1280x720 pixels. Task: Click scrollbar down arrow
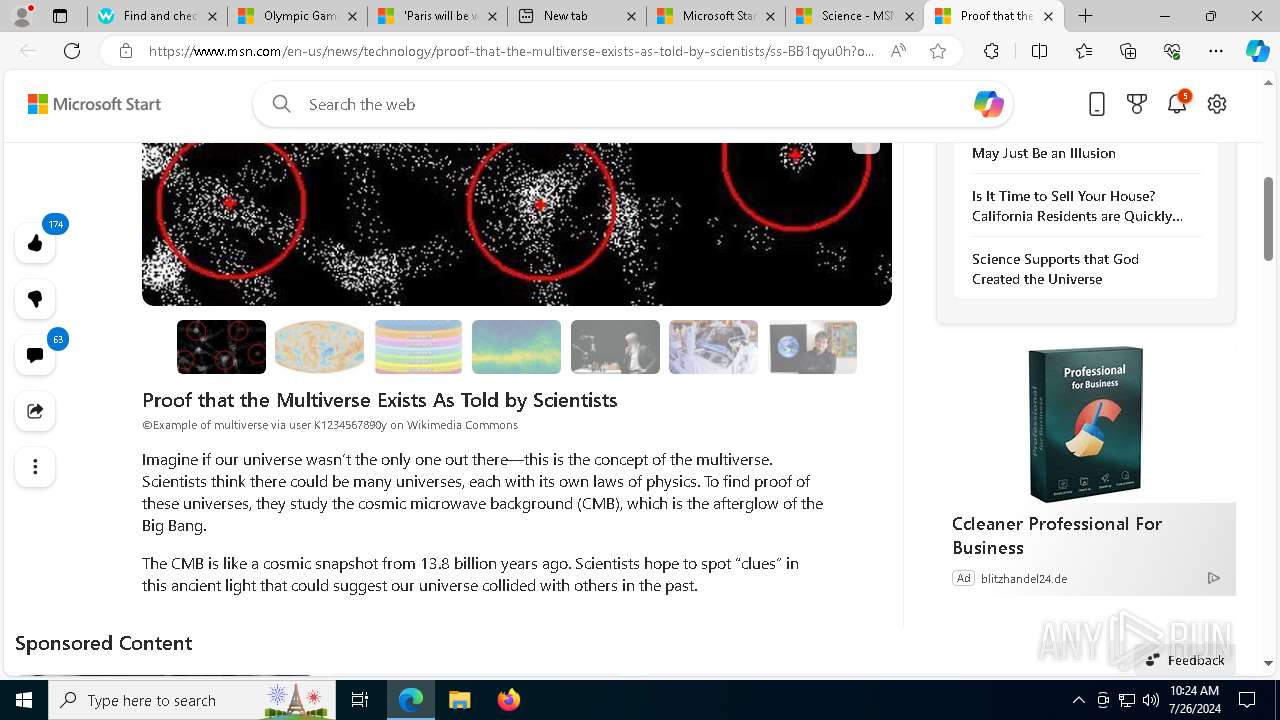1269,662
